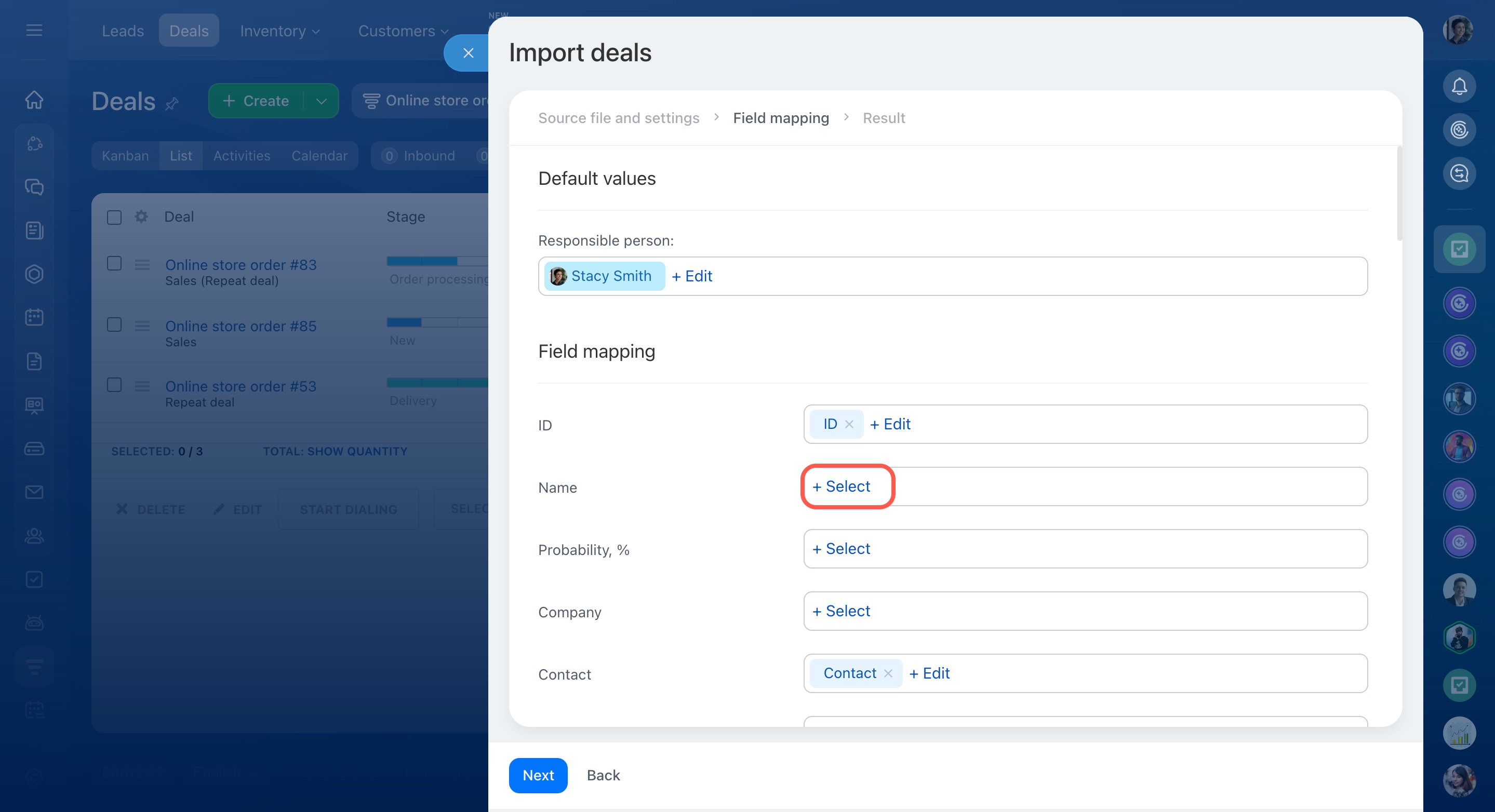The image size is (1495, 812).
Task: Open the calendar icon in left sidebar
Action: (34, 317)
